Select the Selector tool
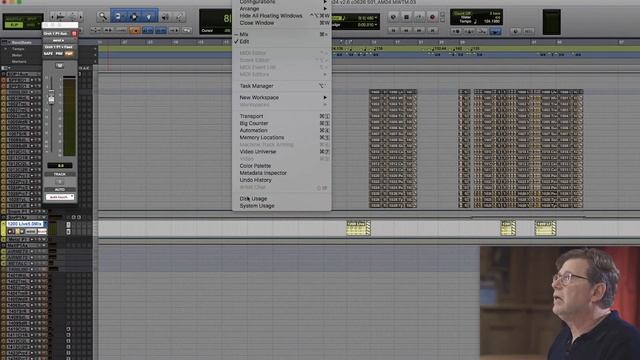 pyautogui.click(x=133, y=17)
